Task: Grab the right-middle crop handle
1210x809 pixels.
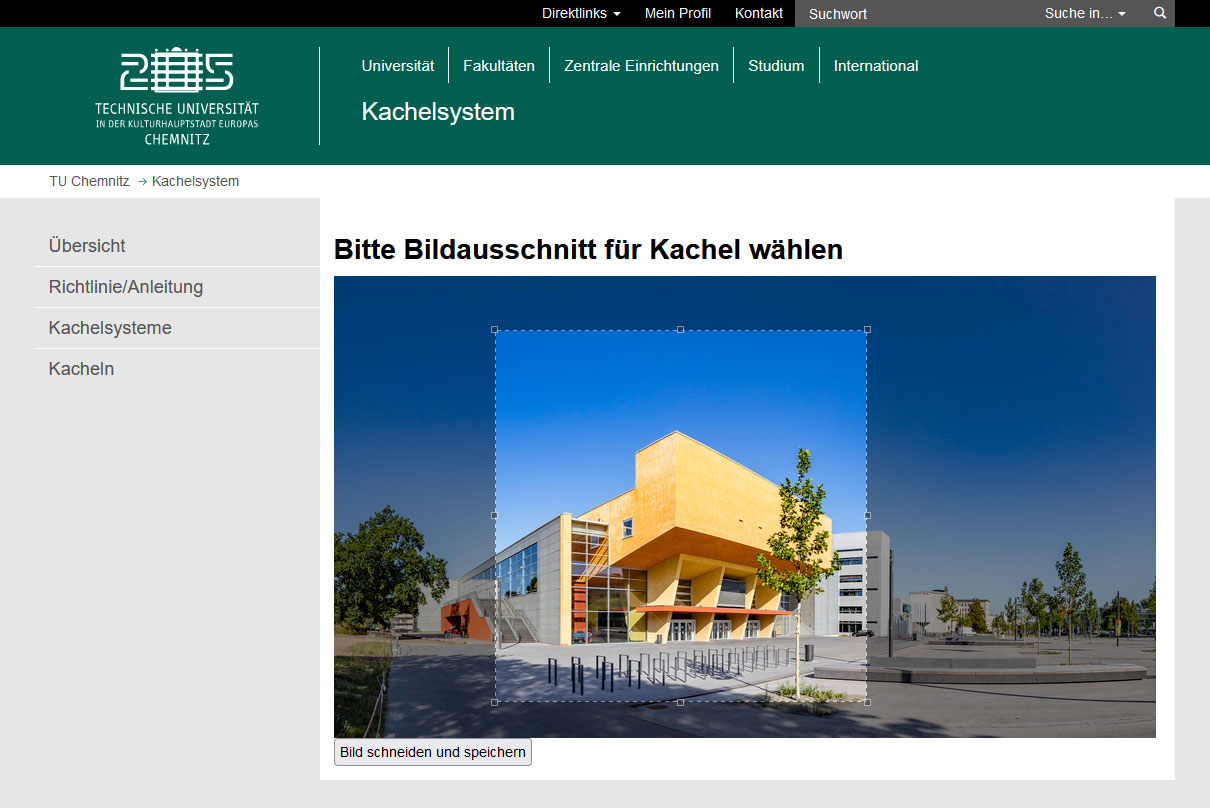Action: pyautogui.click(x=867, y=515)
